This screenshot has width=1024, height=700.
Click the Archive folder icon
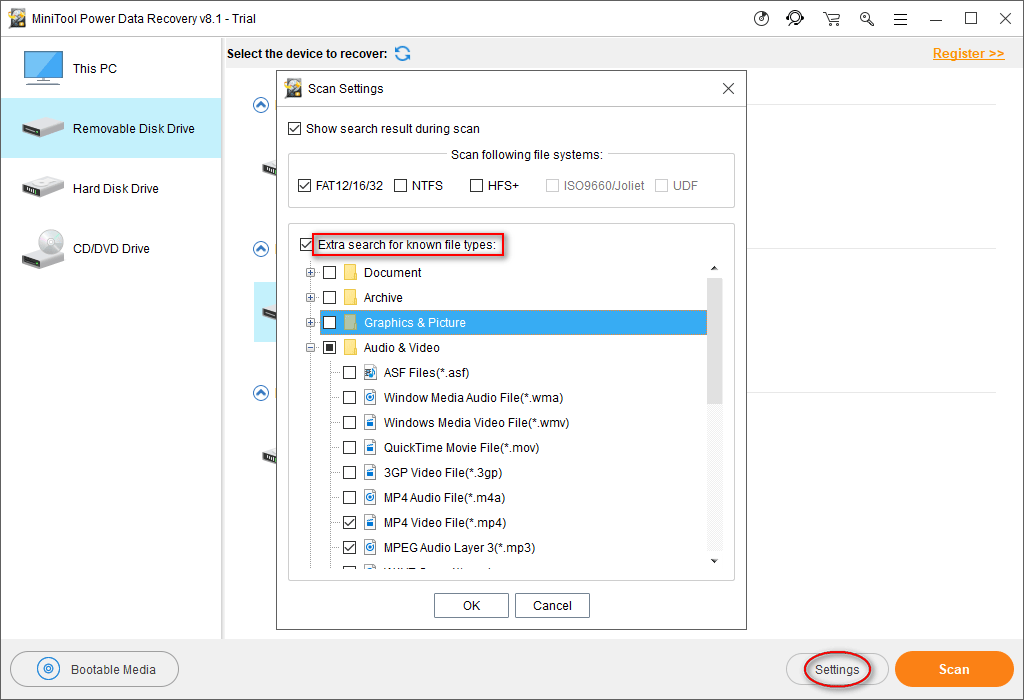point(350,297)
